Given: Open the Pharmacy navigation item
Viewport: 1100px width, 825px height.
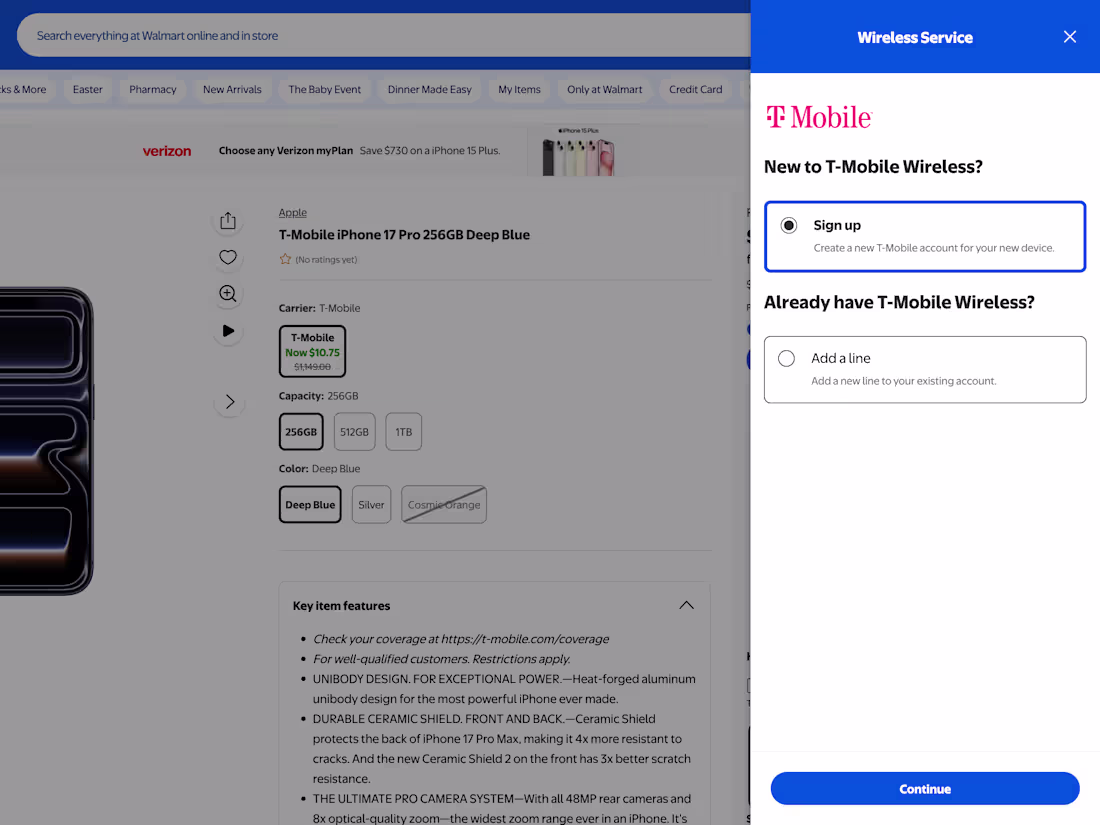Looking at the screenshot, I should pos(153,89).
